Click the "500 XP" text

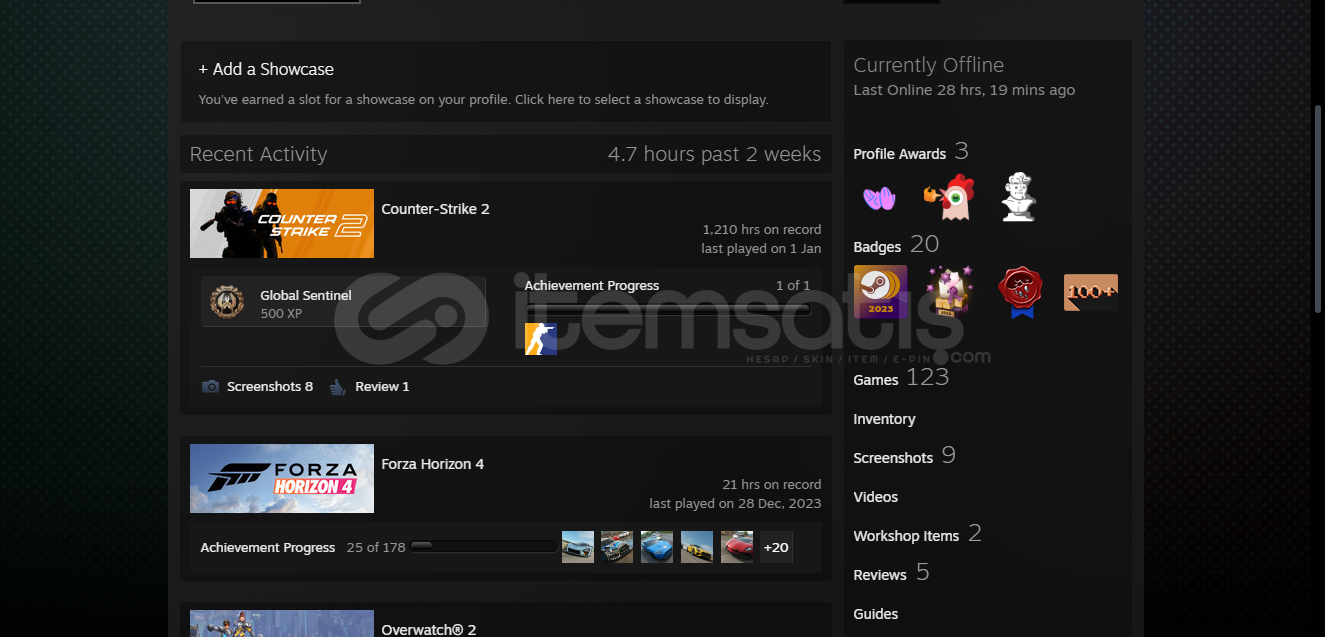click(281, 314)
